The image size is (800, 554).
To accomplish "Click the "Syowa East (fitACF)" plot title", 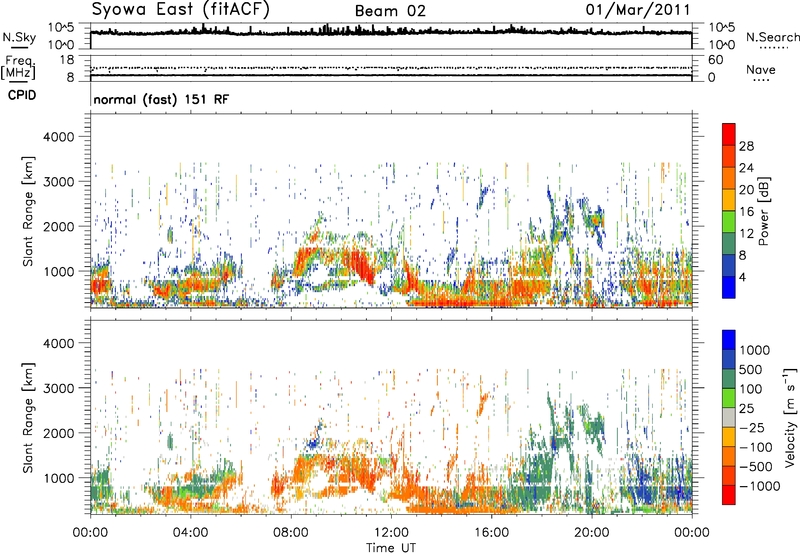I will 180,10.
